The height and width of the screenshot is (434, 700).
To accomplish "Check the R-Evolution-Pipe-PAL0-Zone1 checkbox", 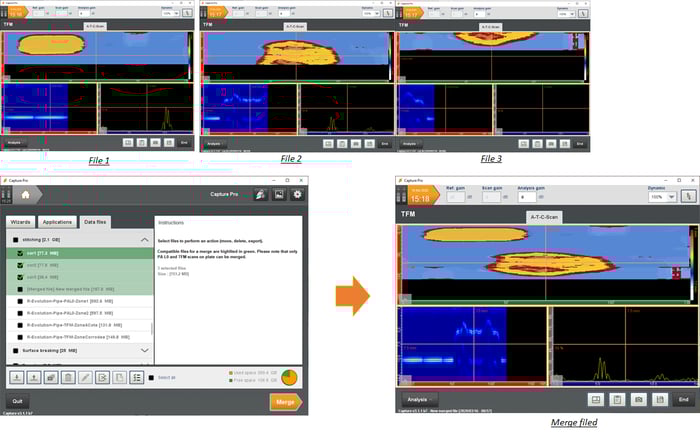I will click(20, 301).
